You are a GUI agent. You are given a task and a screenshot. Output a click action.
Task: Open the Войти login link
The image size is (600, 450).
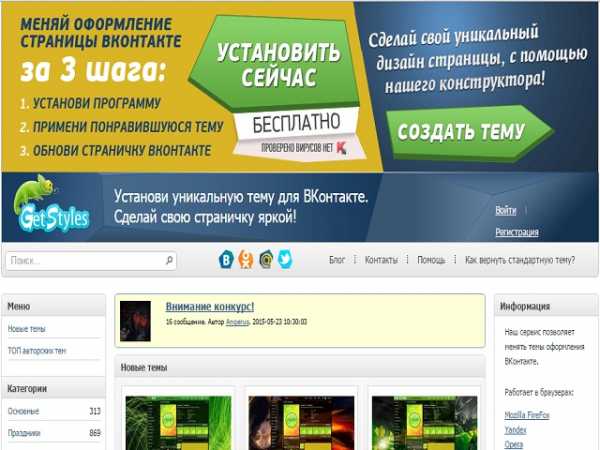505,210
